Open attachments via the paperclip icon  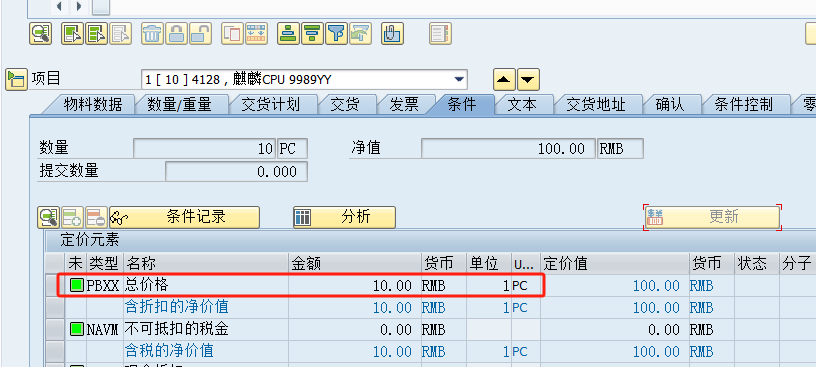click(392, 34)
